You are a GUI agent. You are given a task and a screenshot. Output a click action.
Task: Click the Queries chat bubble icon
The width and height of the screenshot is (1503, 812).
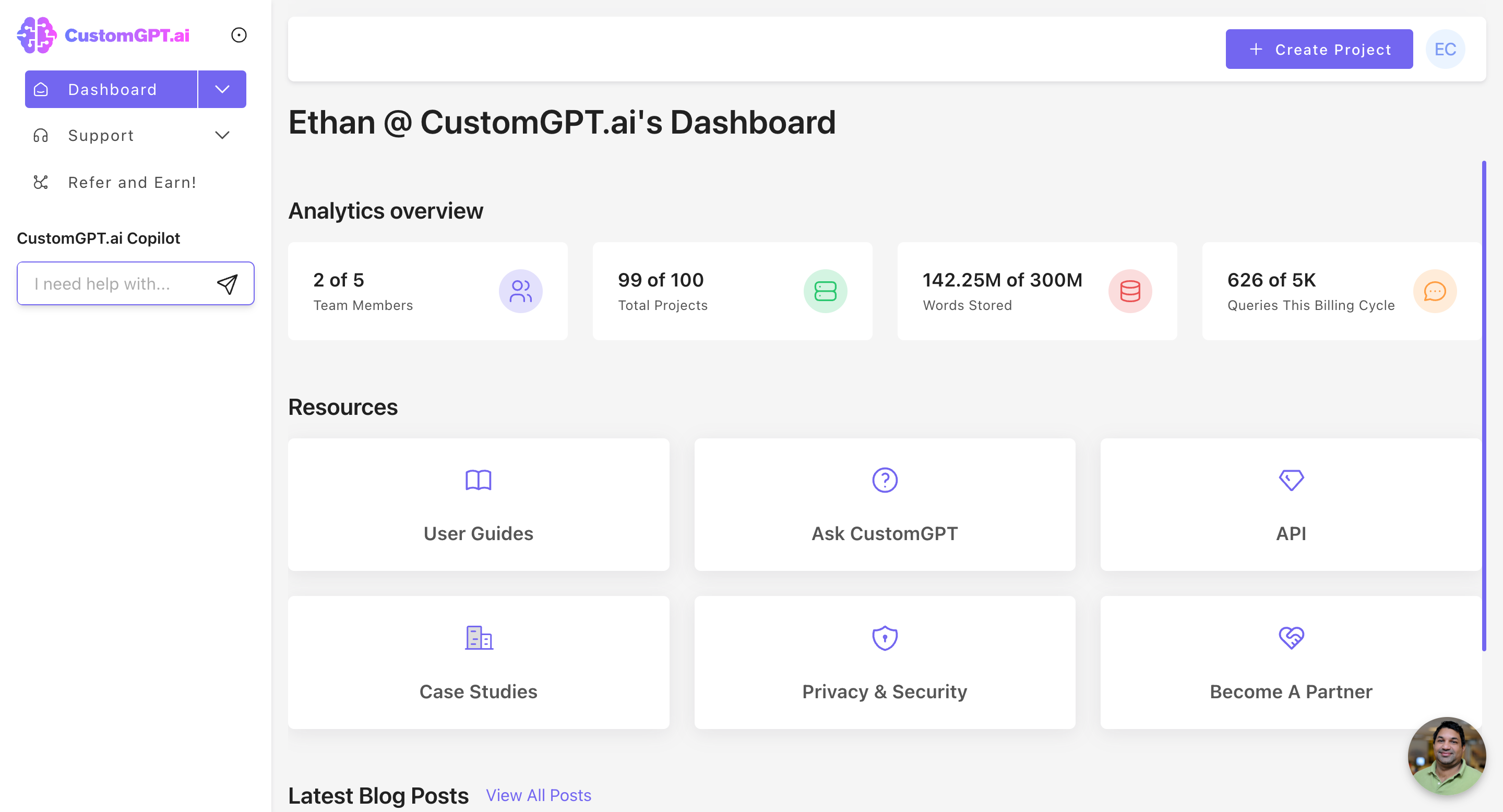click(x=1434, y=291)
